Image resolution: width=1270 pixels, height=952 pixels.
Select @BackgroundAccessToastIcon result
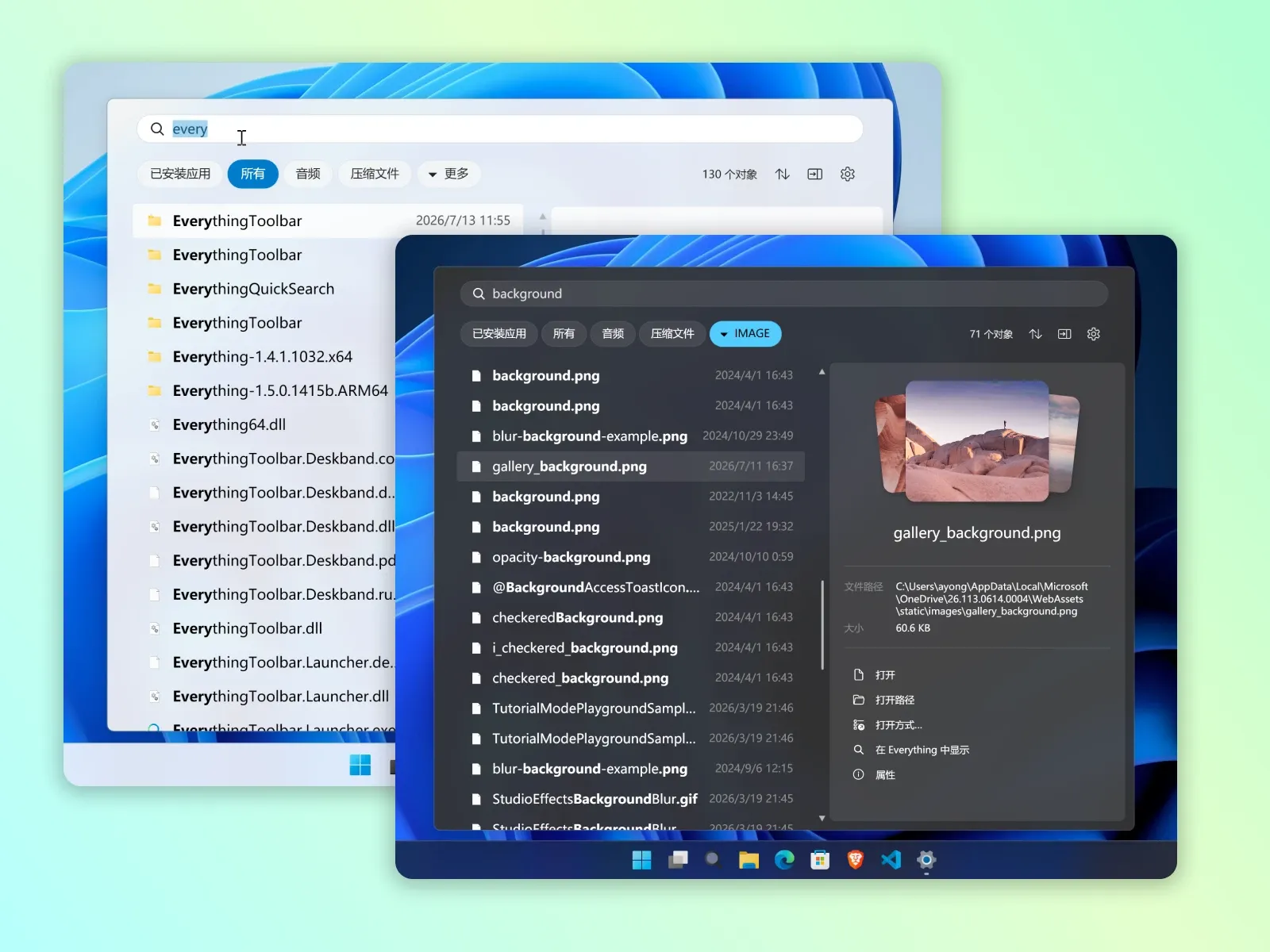[631, 587]
